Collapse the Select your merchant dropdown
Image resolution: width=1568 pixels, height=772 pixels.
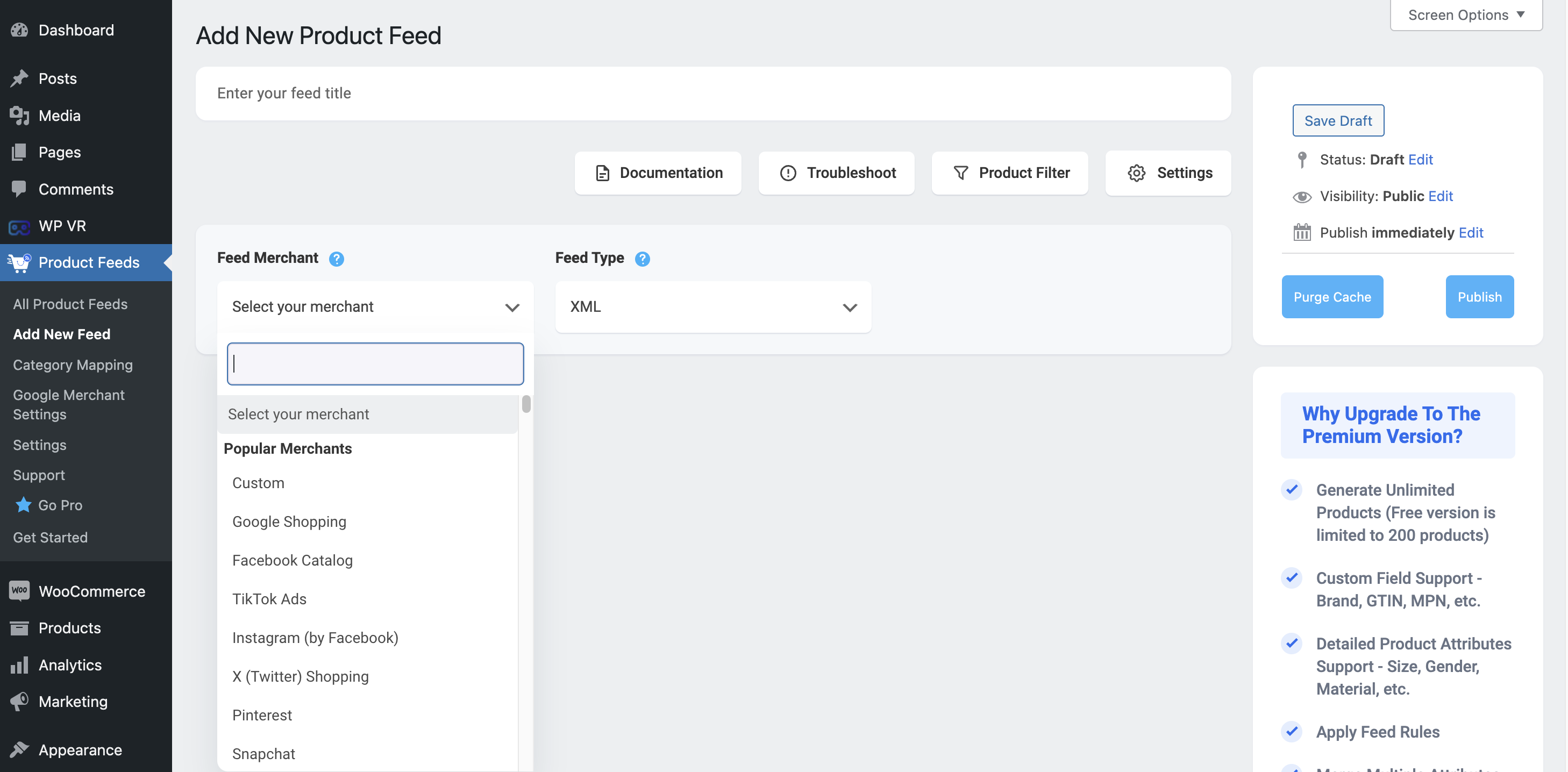click(375, 306)
